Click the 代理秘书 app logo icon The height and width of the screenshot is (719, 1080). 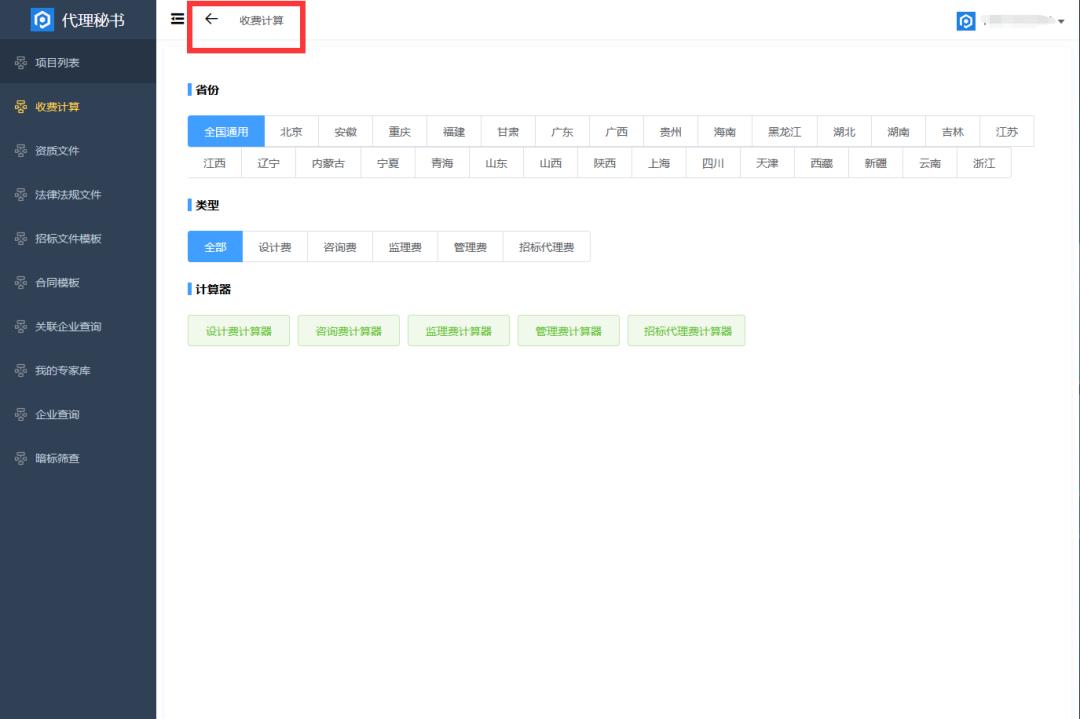[x=42, y=19]
